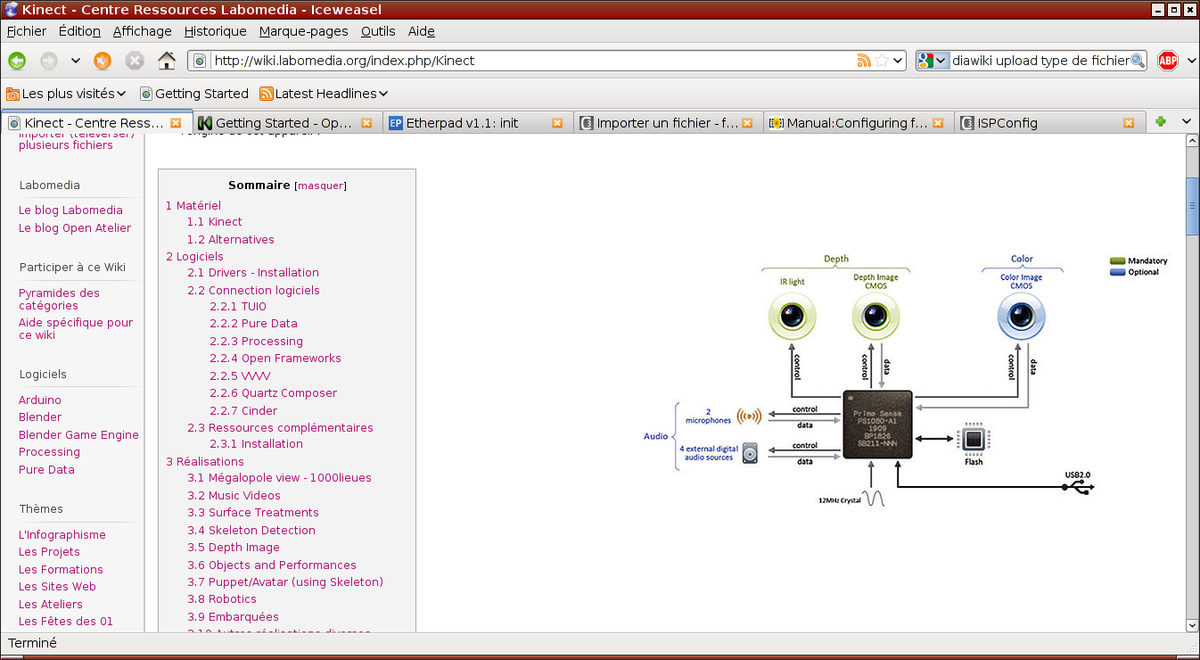
Task: Click the search magnifier icon
Action: click(x=1137, y=61)
